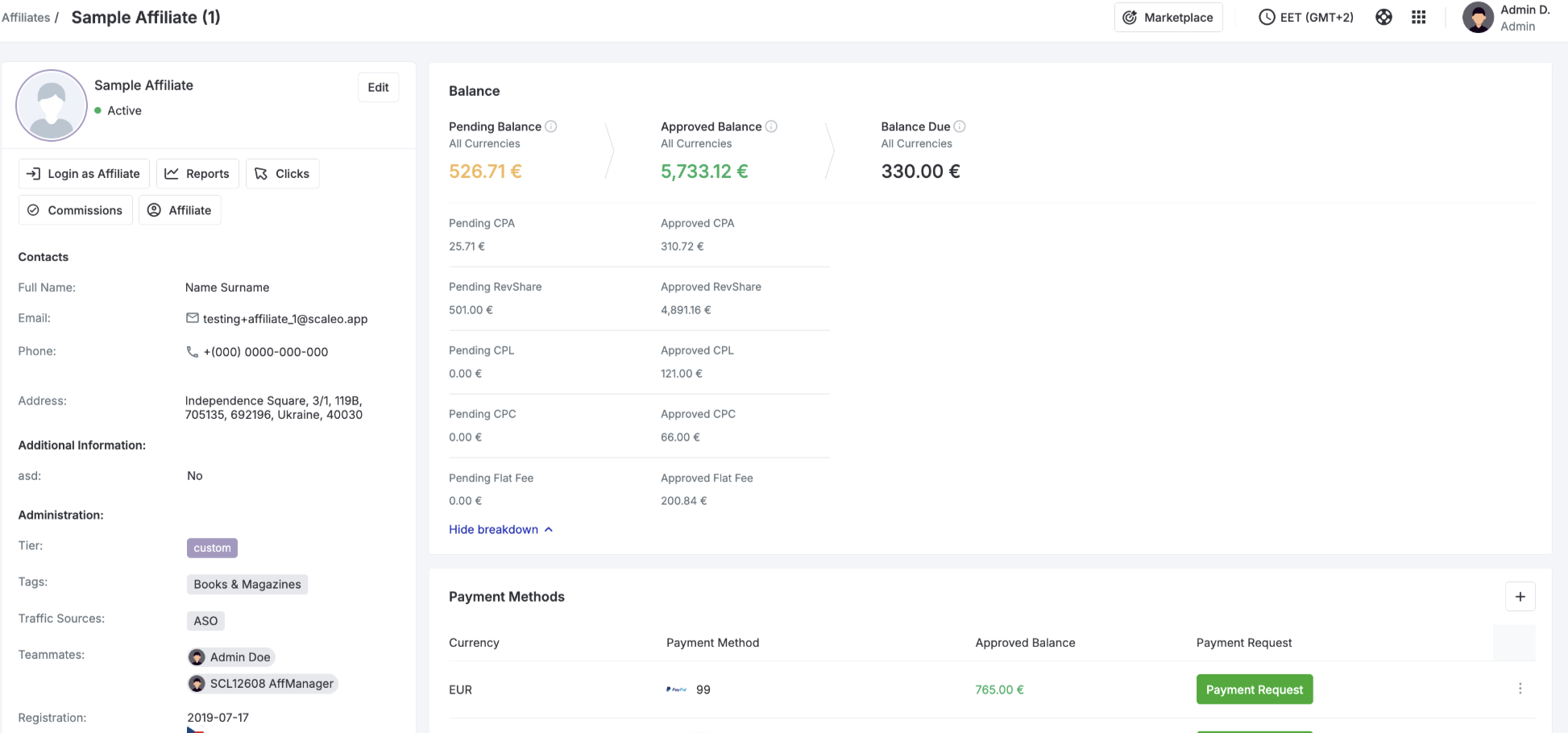This screenshot has height=733, width=1568.
Task: Click the green Payment Request button
Action: 1255,690
